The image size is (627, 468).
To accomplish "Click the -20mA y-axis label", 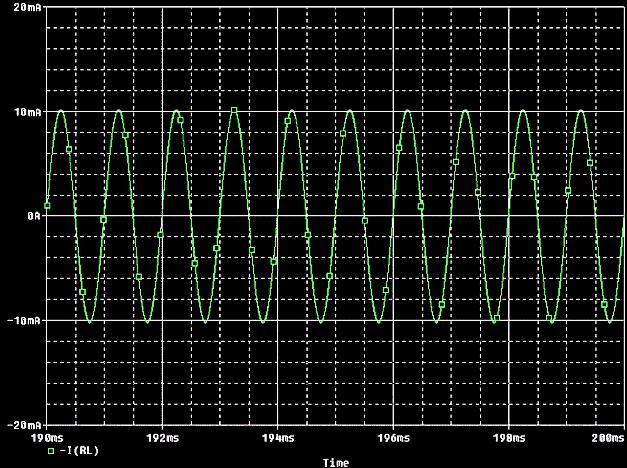I will [23, 424].
